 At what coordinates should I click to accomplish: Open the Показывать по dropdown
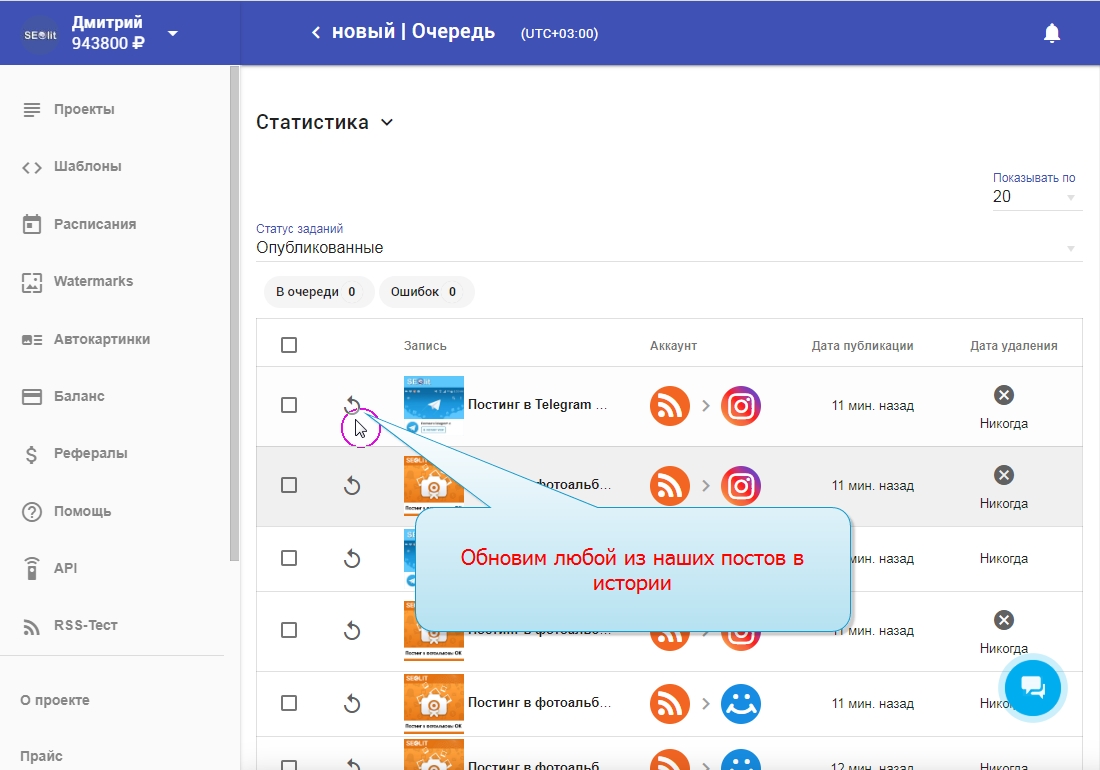coord(1034,197)
